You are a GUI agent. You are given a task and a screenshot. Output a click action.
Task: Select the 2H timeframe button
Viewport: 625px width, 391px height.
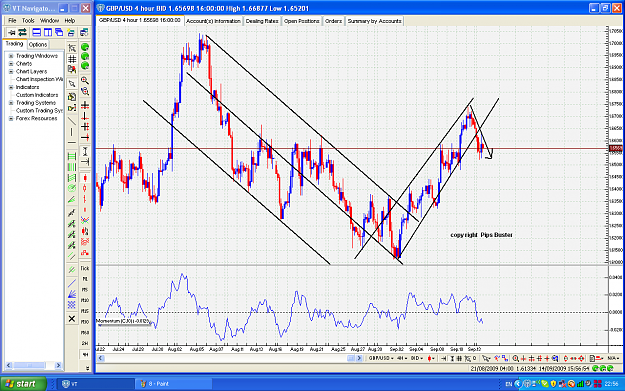click(x=85, y=343)
